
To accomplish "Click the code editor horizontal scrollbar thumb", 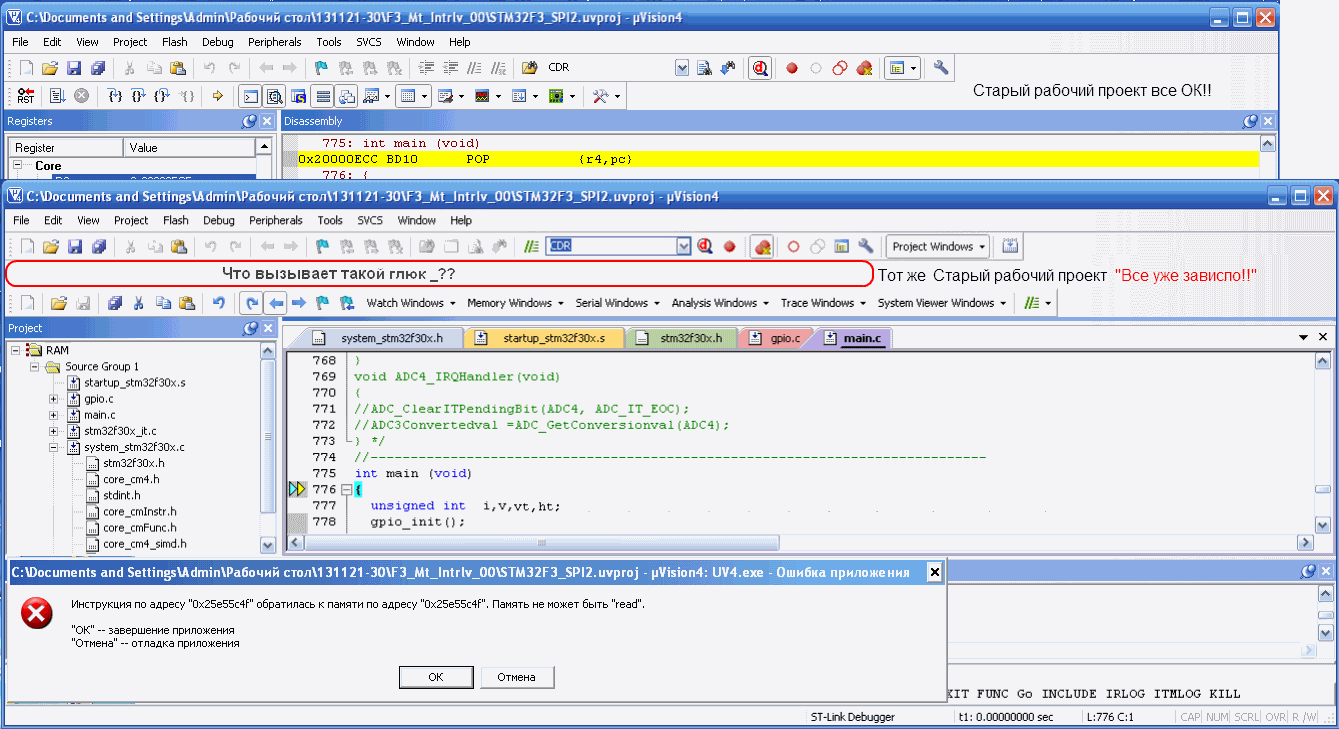I will point(541,542).
